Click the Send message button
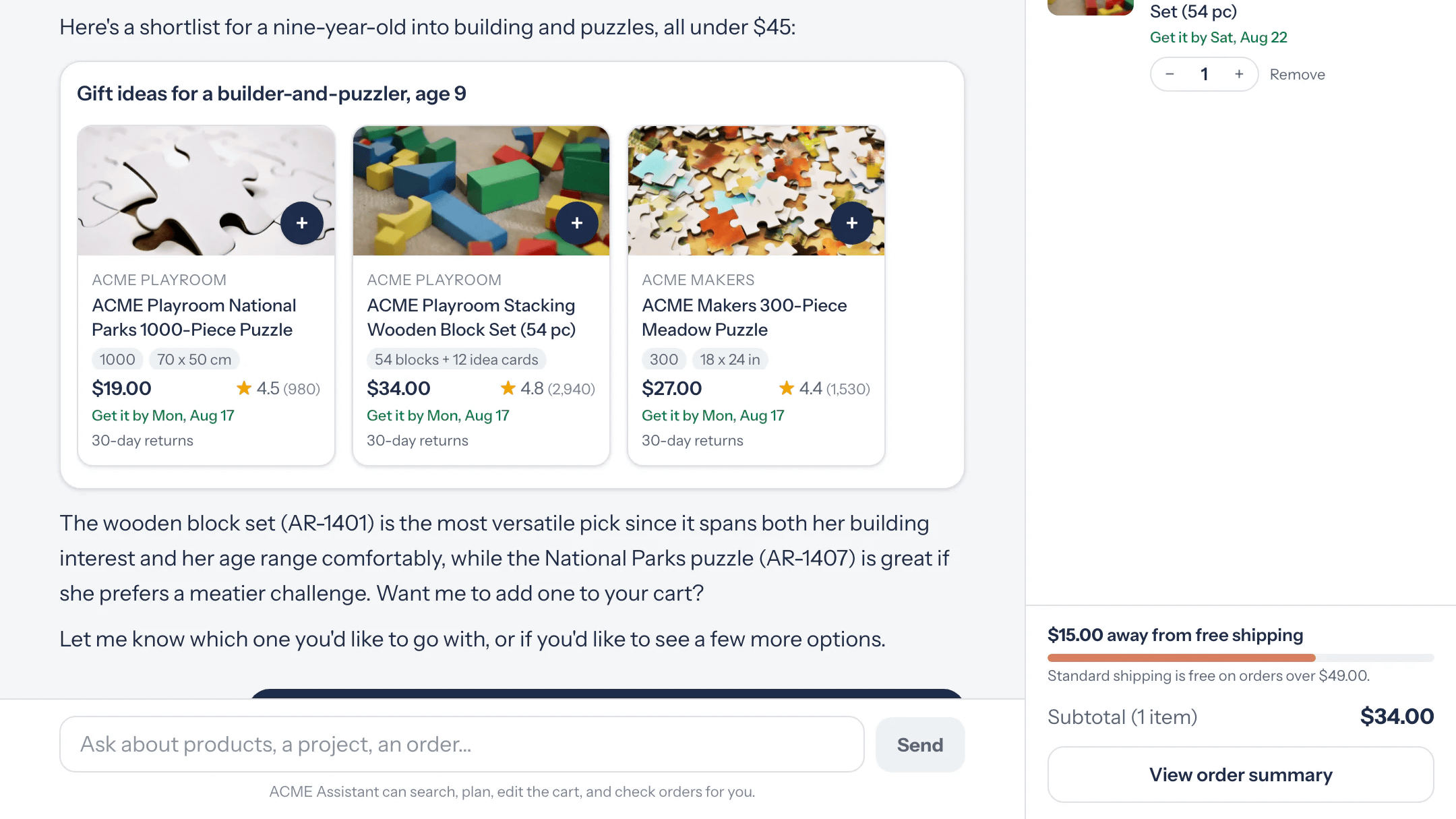1456x819 pixels. [920, 745]
